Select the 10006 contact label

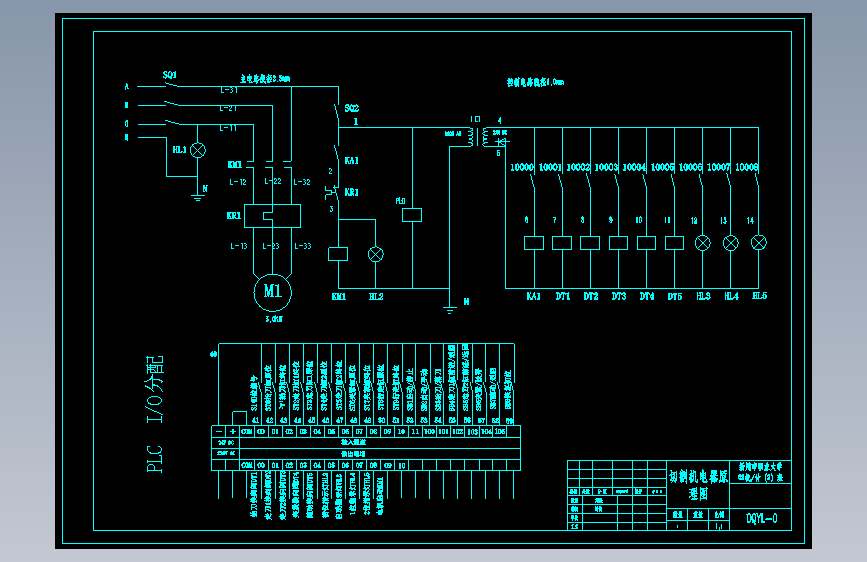tap(691, 167)
